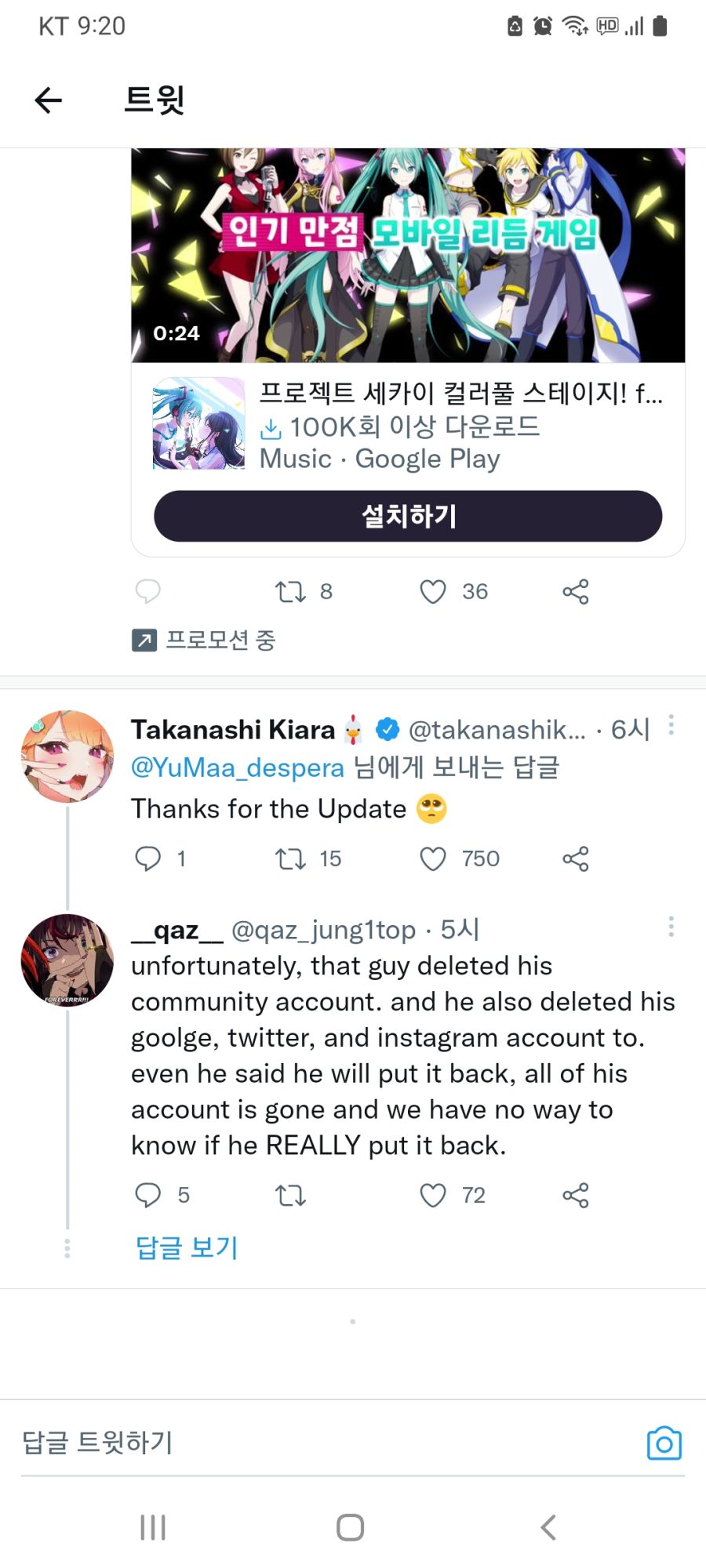Retweet Takanashi Kiara's Thanks for the Update reply
This screenshot has height=1568, width=706.
click(290, 858)
